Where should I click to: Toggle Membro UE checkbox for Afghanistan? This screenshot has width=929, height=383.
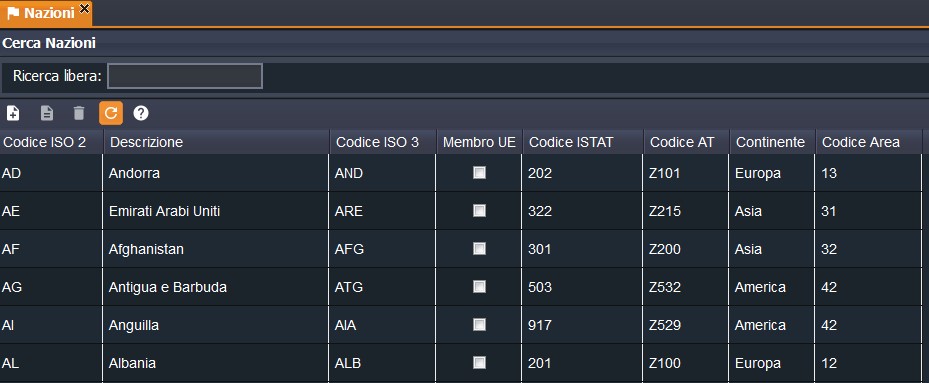(479, 248)
